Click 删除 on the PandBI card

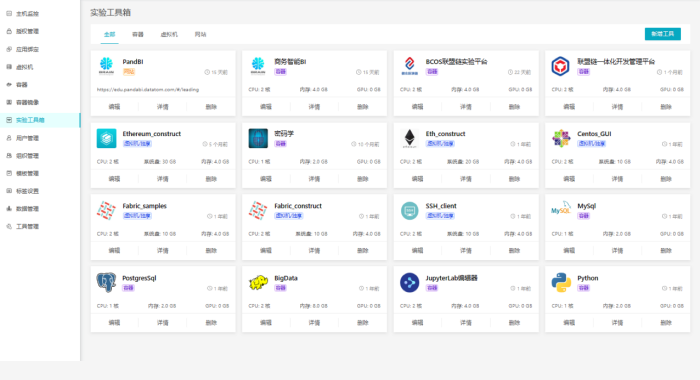[x=211, y=107]
